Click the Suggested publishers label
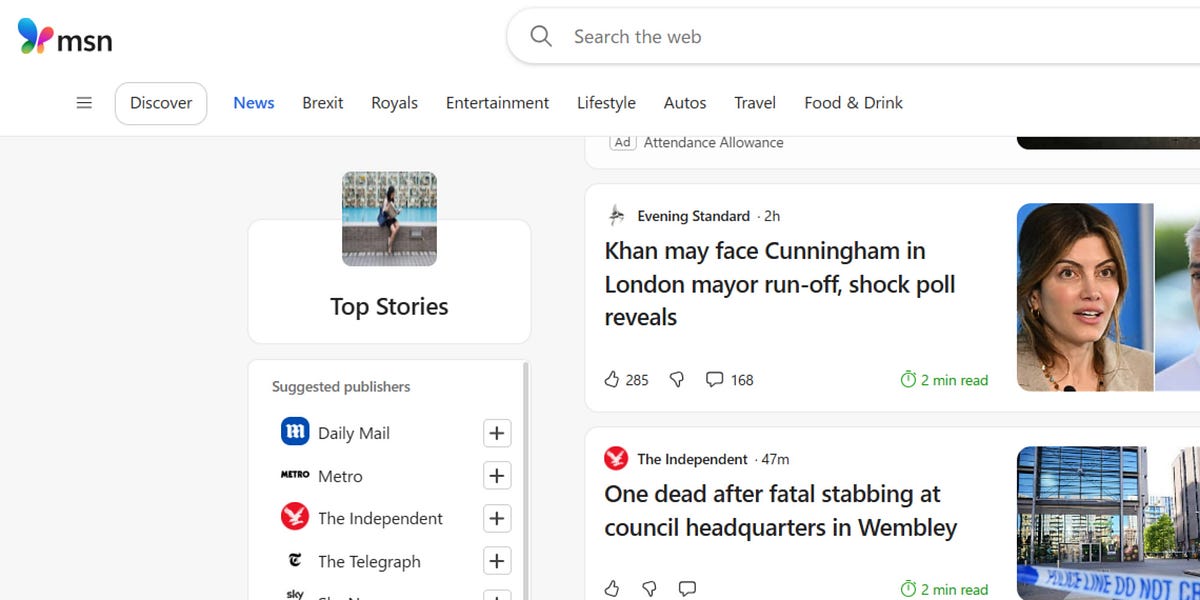 (341, 386)
